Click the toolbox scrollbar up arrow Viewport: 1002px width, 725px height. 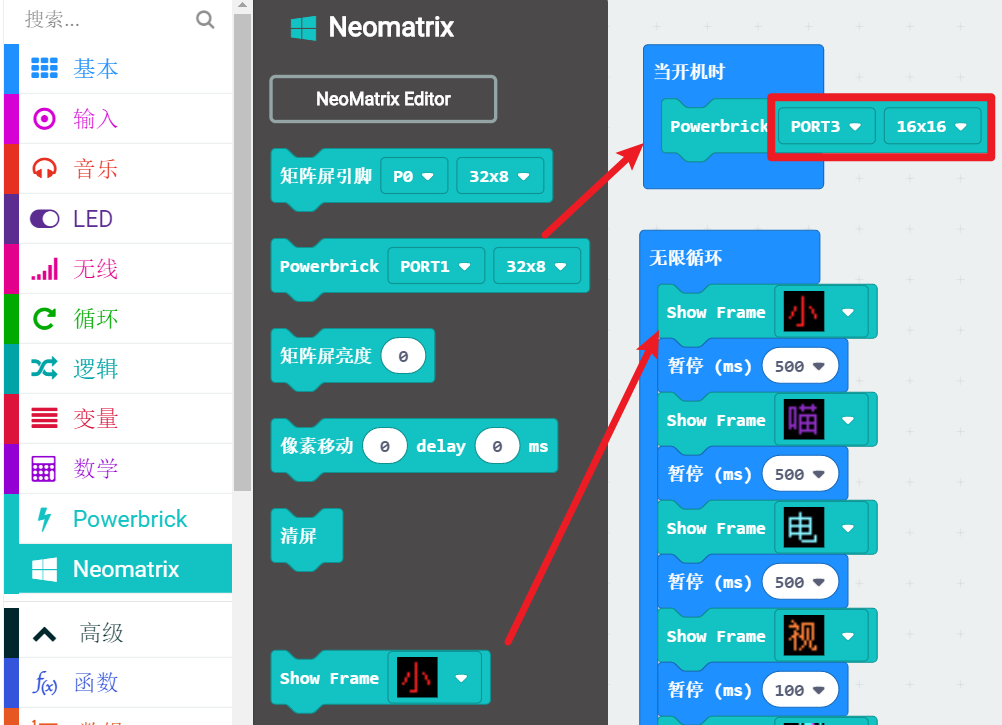tap(242, 6)
